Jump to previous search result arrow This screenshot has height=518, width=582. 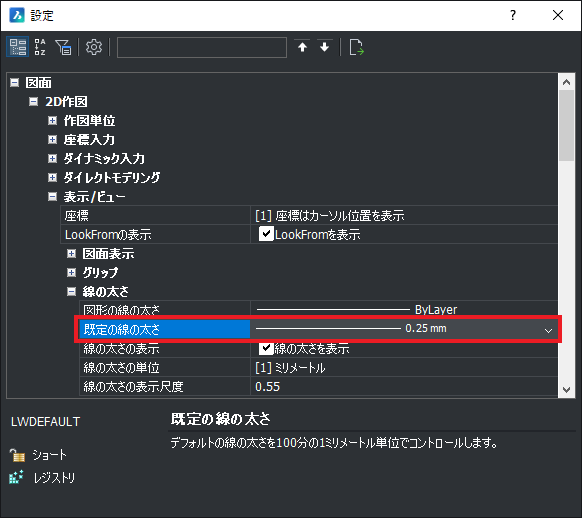[303, 47]
